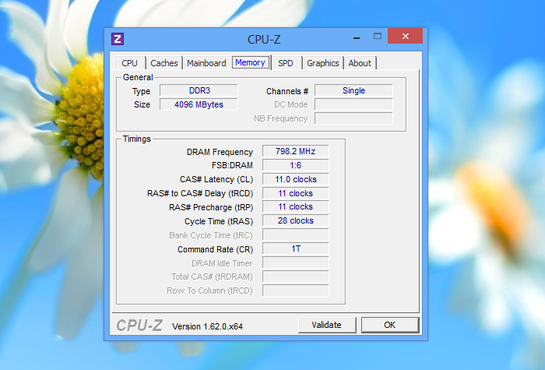Select the DRAM Frequency value 798.2 MHz
The width and height of the screenshot is (545, 370).
pos(295,151)
